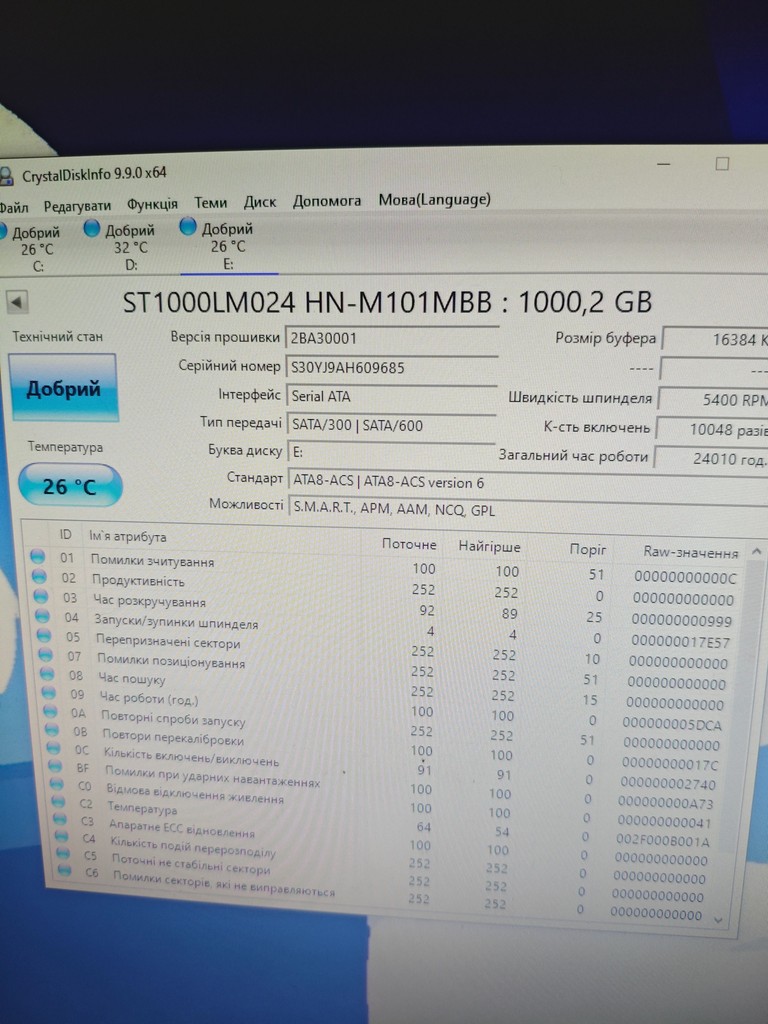
Task: Click status icon of row 03 Час розкручування
Action: [x=40, y=596]
